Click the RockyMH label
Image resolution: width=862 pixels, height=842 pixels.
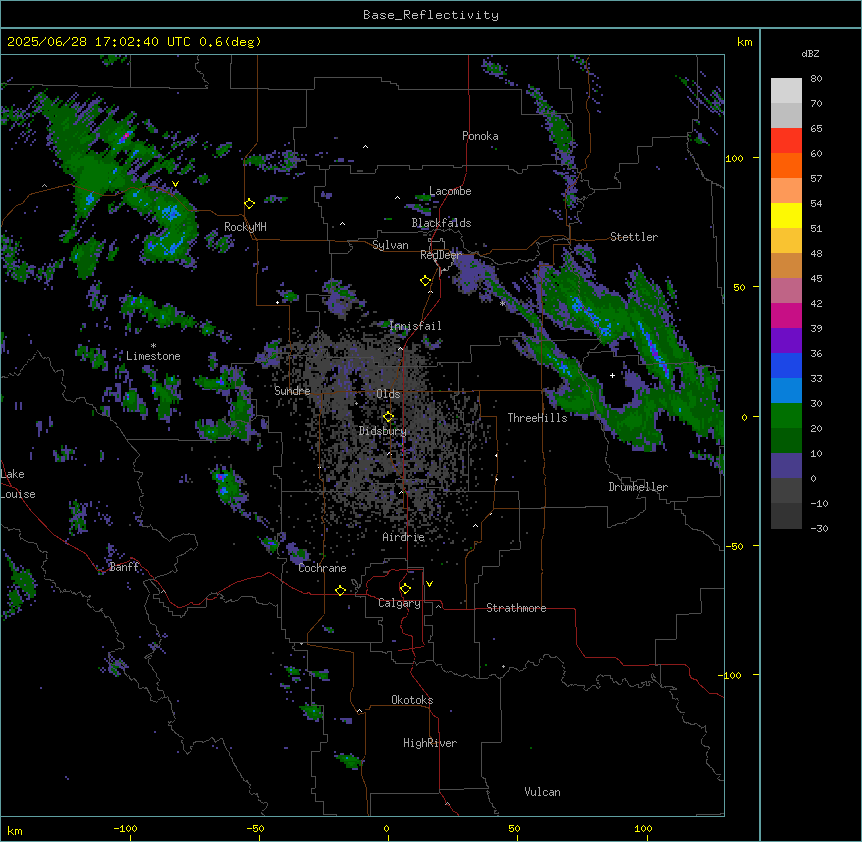coord(245,227)
